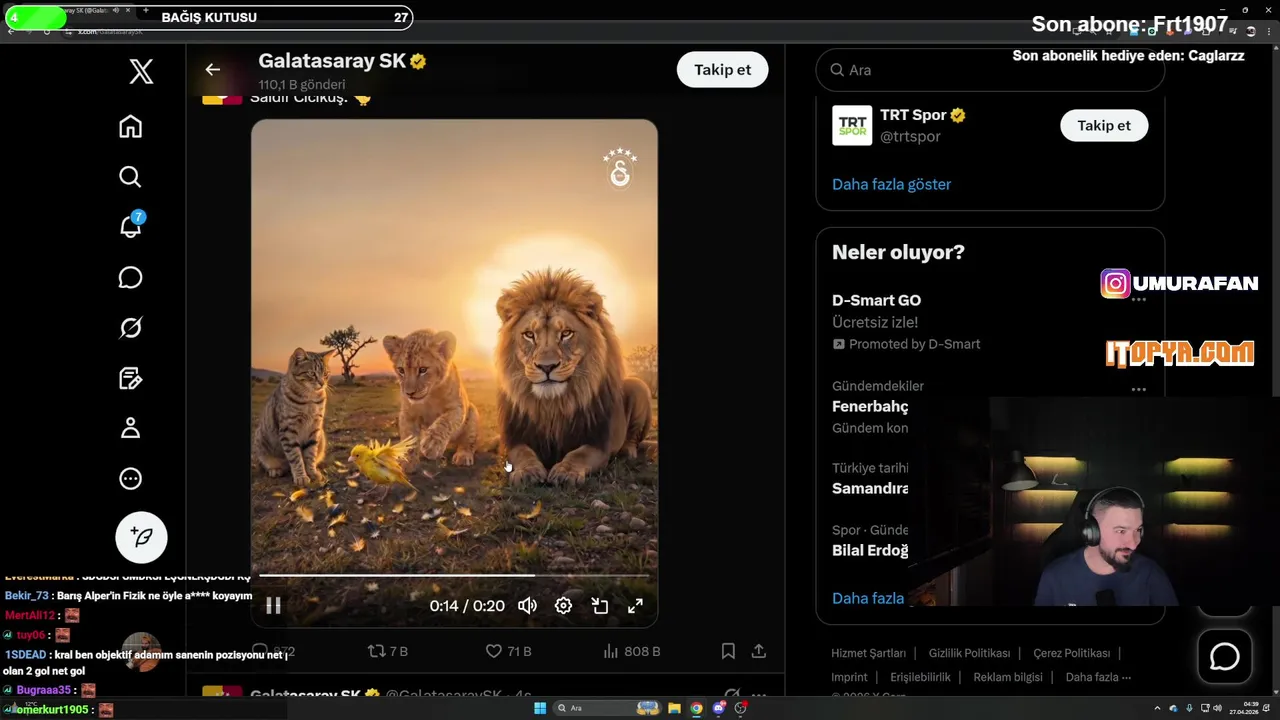Open the TRT Spor account name
Screen dimensions: 1280x720
coord(913,115)
